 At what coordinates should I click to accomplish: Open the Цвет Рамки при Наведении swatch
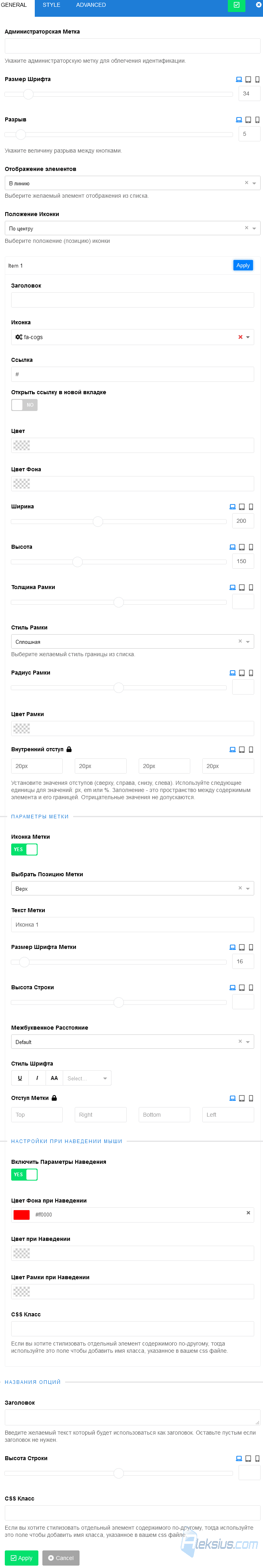pos(22,1291)
